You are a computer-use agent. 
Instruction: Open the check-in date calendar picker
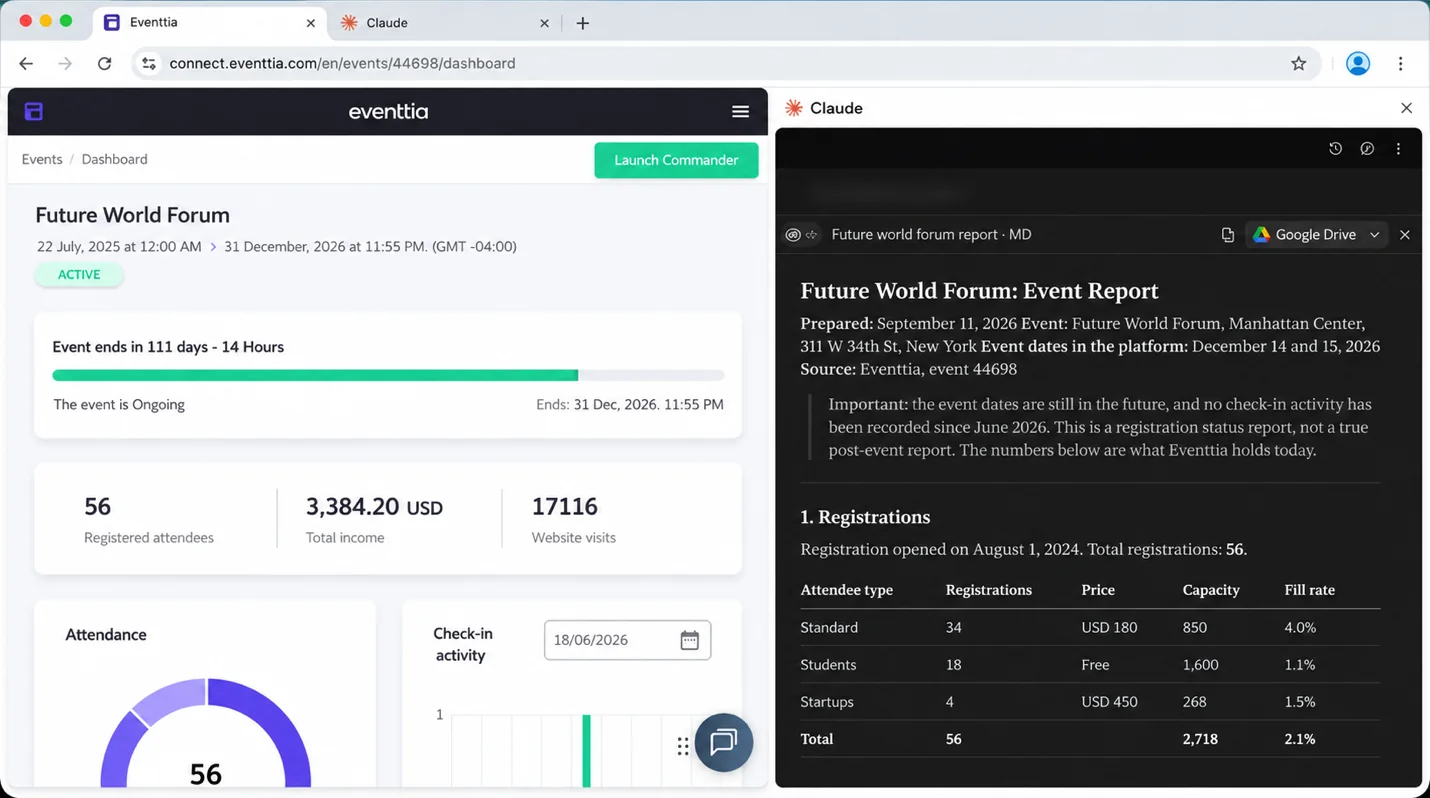[689, 640]
